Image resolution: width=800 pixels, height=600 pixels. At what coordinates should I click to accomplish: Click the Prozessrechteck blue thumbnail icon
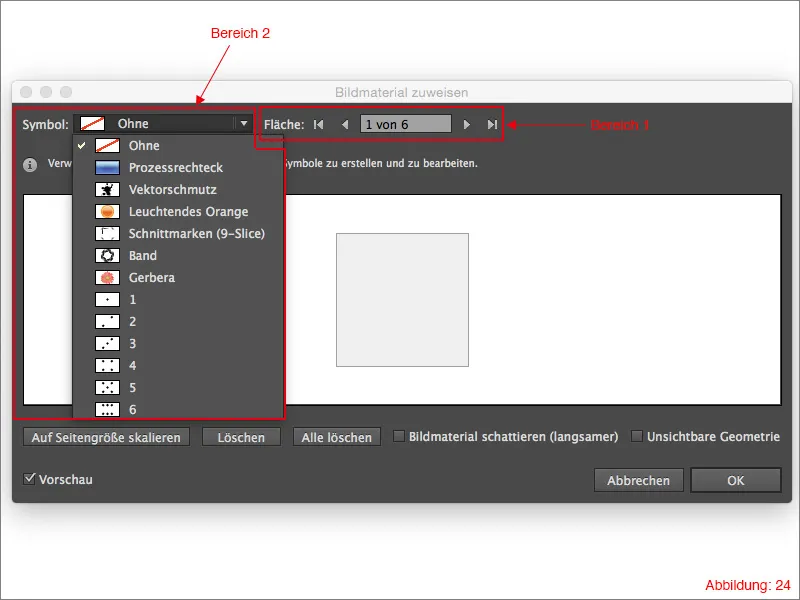(107, 167)
